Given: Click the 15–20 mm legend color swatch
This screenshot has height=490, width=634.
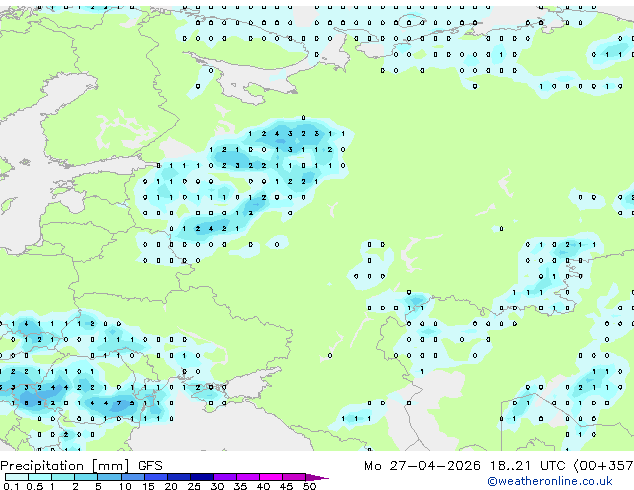Looking at the screenshot, I should click(156, 477).
